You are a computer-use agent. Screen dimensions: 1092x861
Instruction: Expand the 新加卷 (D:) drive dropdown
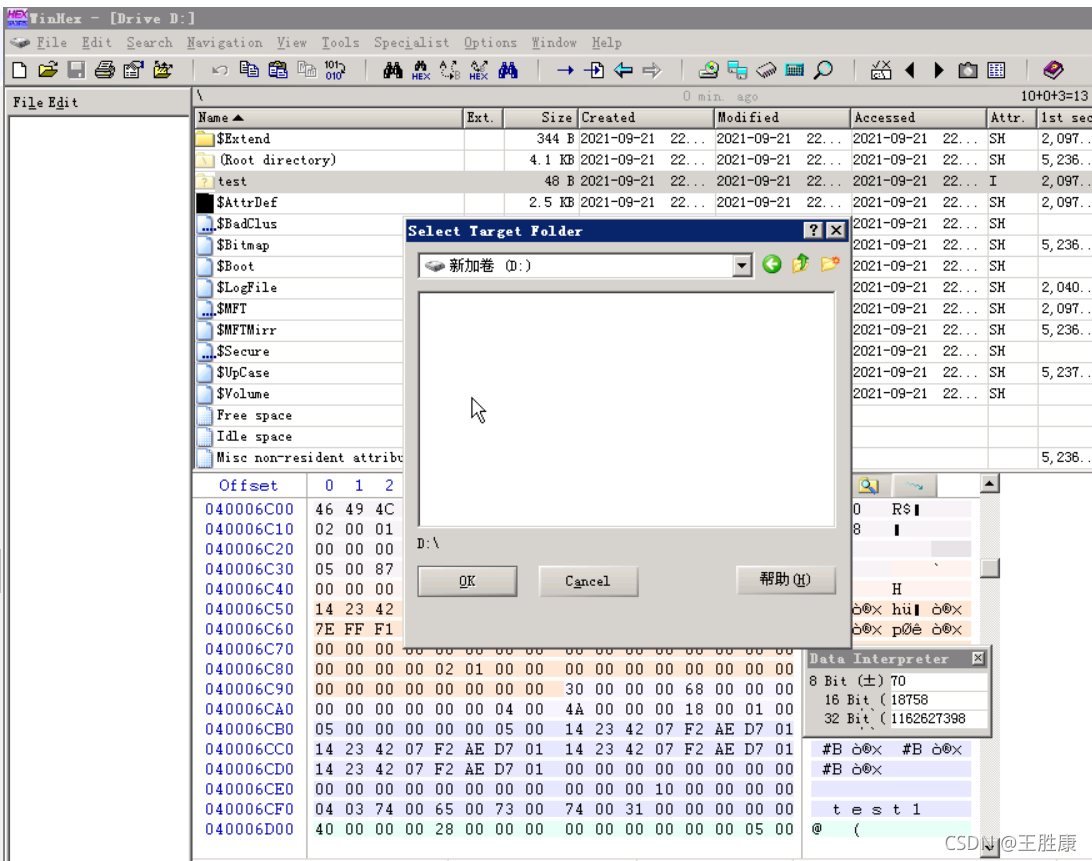(742, 265)
